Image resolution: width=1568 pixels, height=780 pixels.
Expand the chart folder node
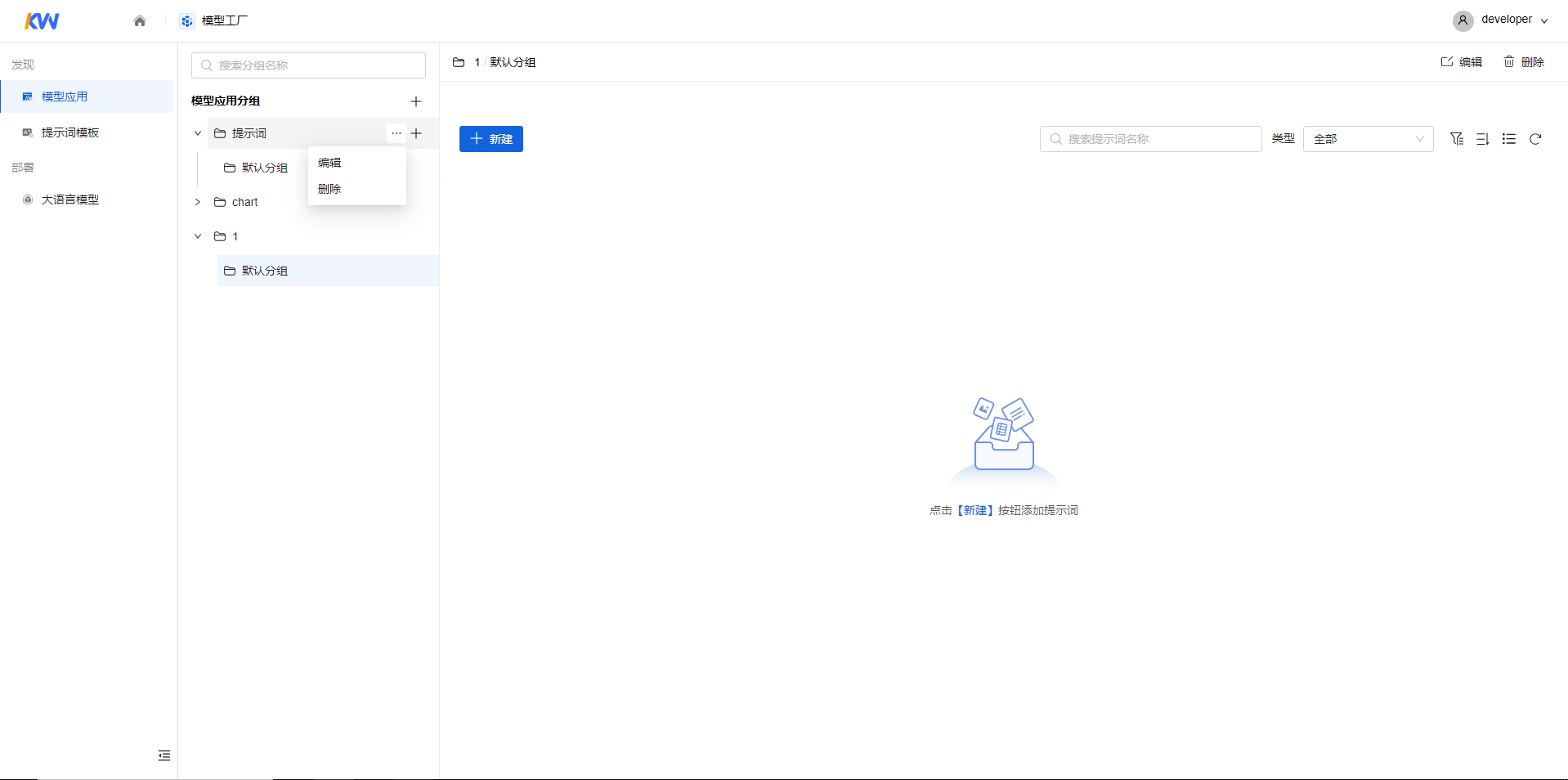pos(198,202)
